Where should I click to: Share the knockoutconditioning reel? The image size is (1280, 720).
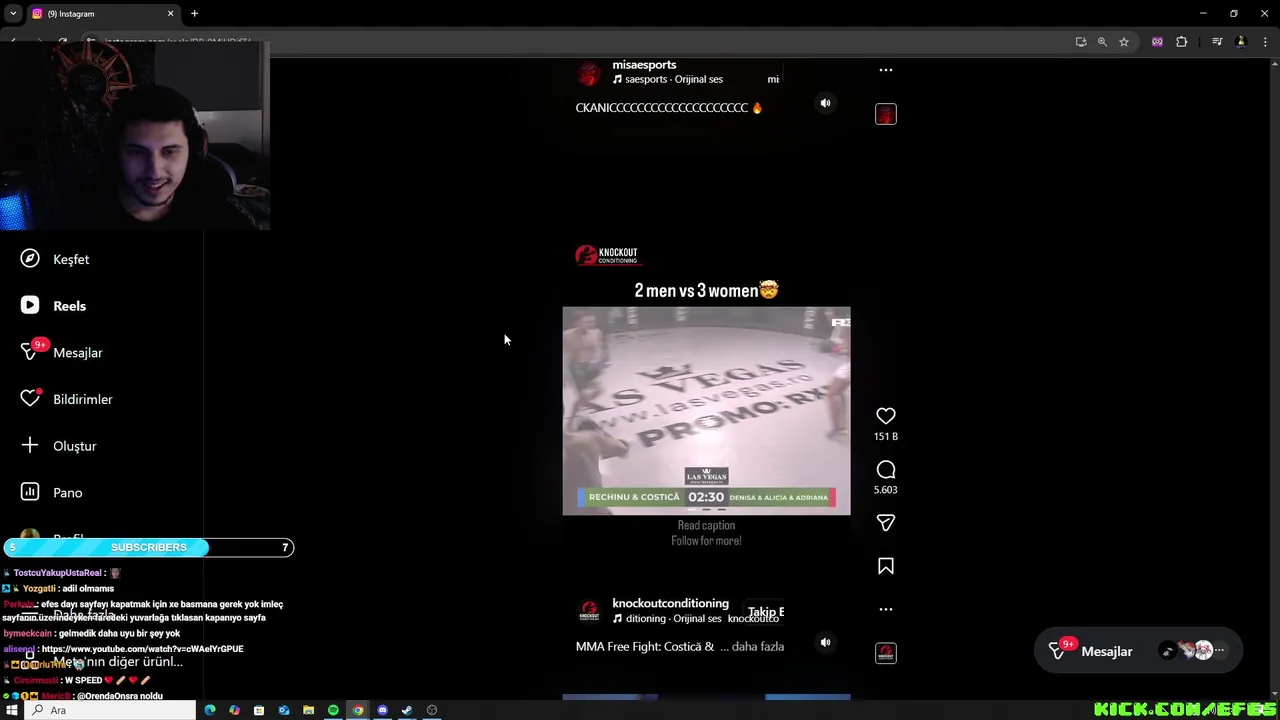[x=885, y=523]
